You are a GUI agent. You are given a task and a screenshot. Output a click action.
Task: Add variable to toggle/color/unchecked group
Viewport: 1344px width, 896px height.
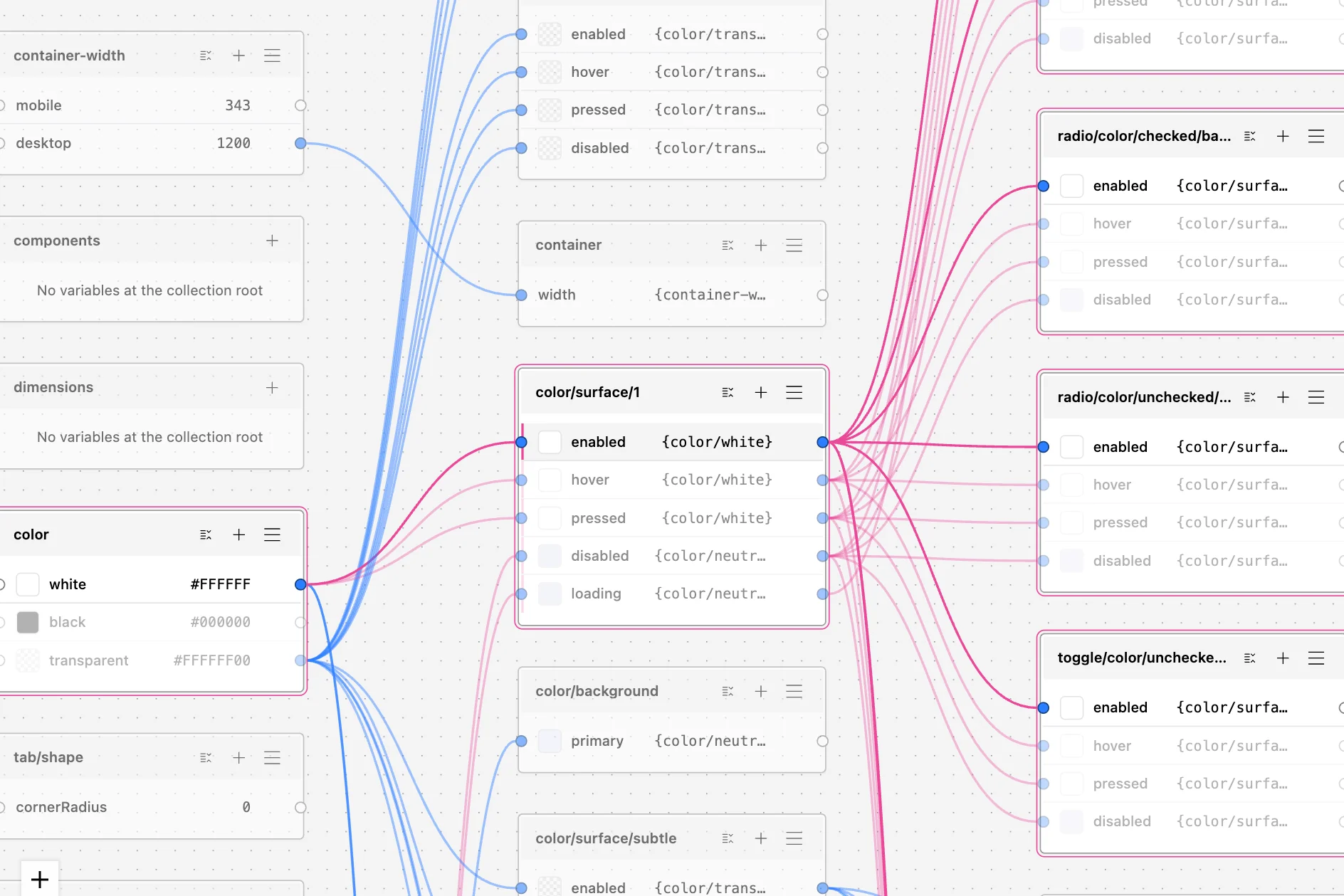click(1283, 658)
